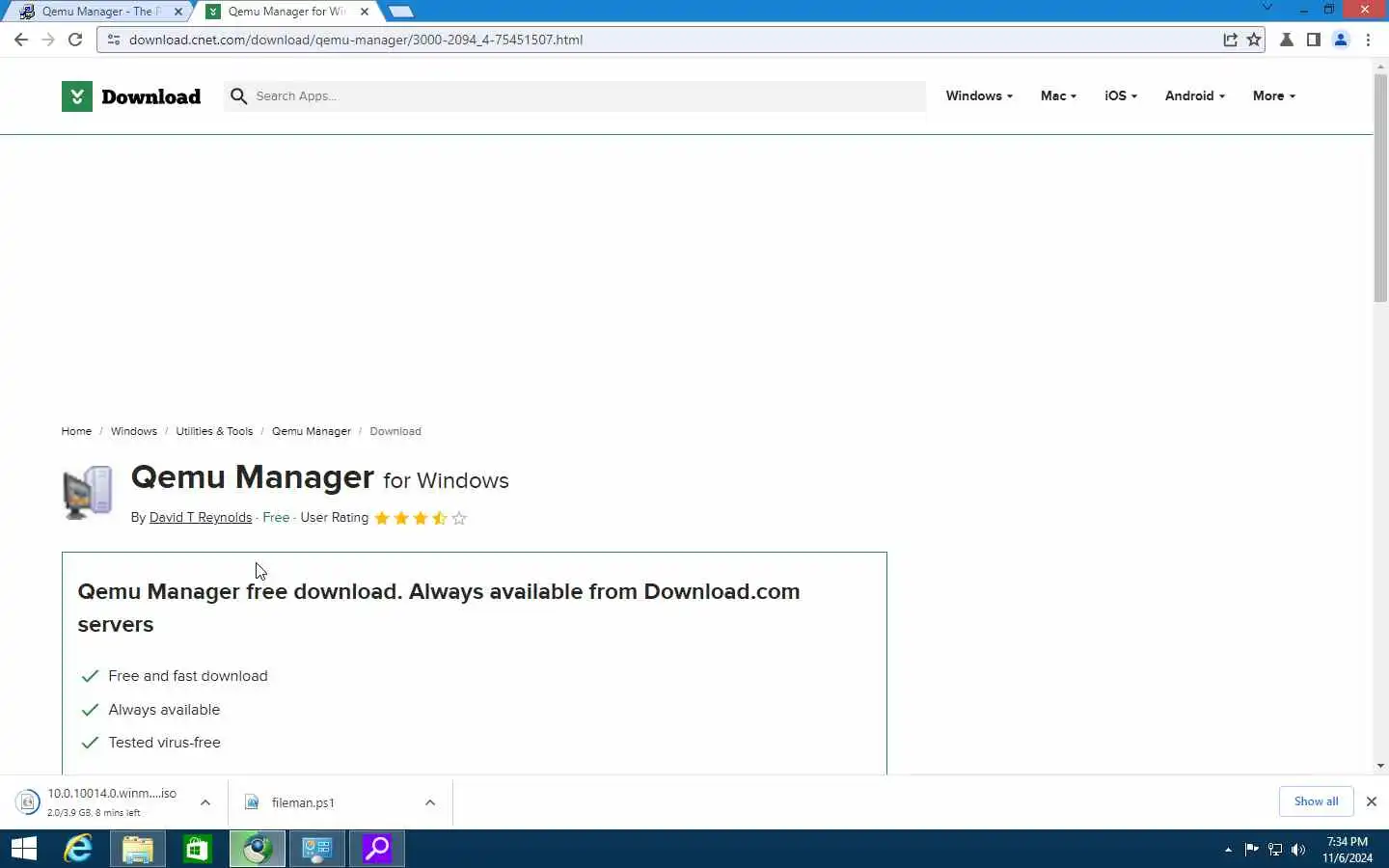
Task: Show hidden tray icons arrow
Action: 1228,850
